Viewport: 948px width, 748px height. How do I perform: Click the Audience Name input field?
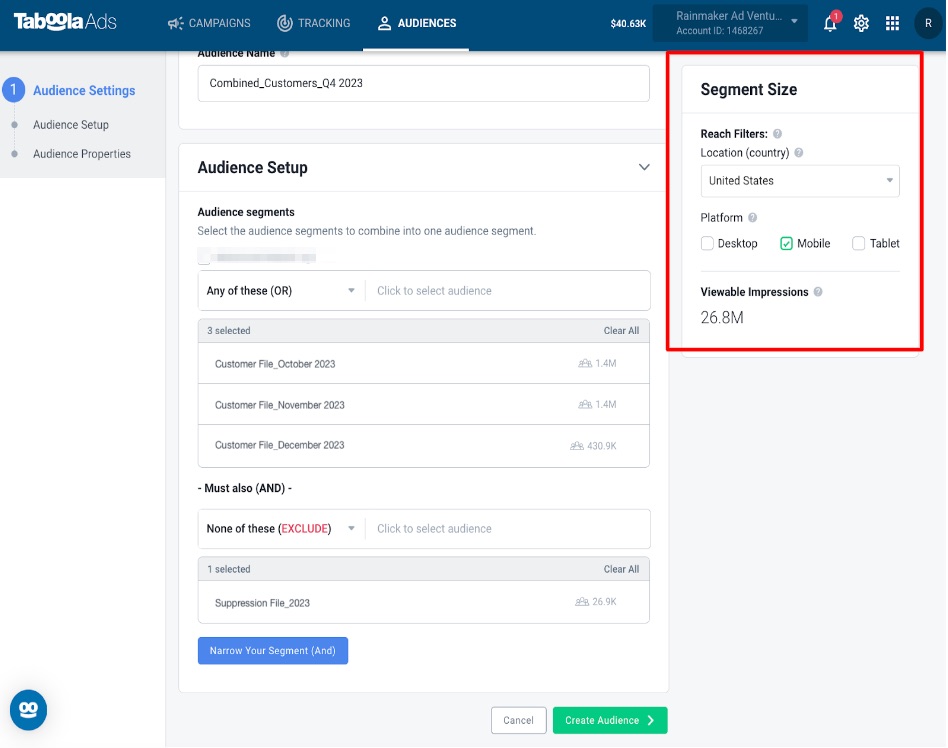click(x=424, y=83)
